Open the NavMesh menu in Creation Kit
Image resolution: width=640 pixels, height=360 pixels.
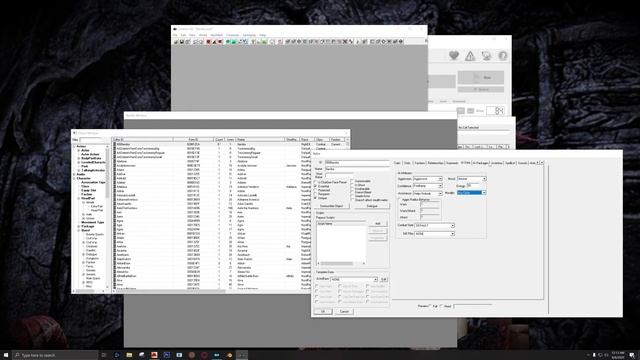(217, 35)
